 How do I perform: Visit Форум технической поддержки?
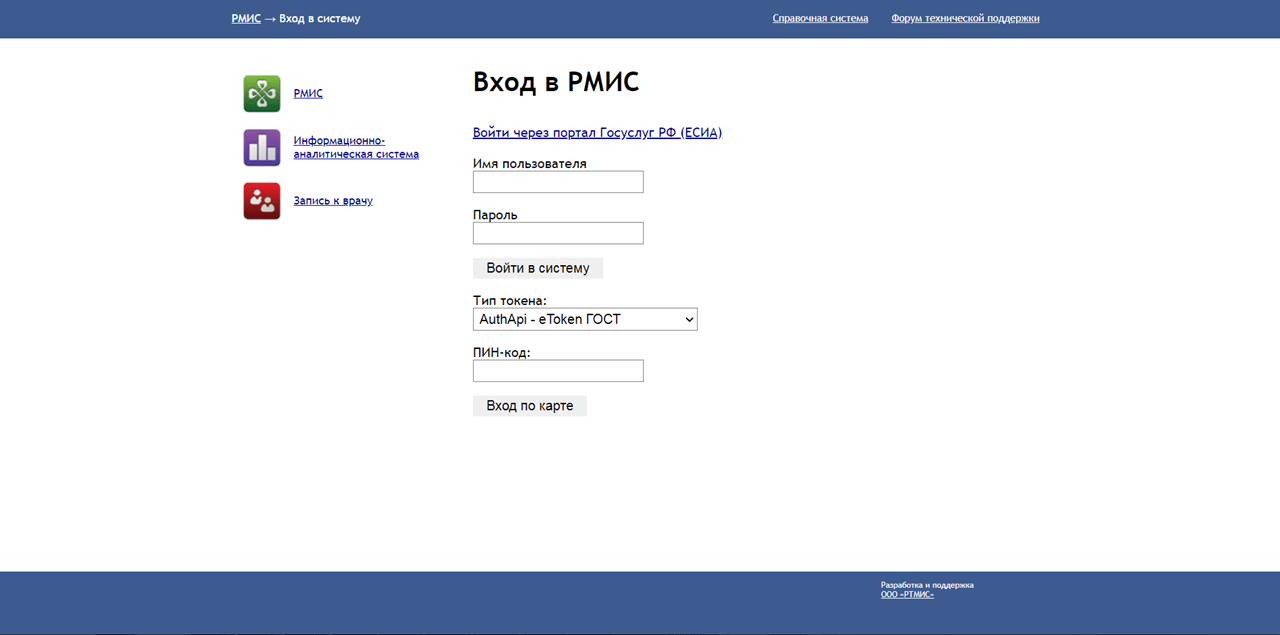point(965,19)
